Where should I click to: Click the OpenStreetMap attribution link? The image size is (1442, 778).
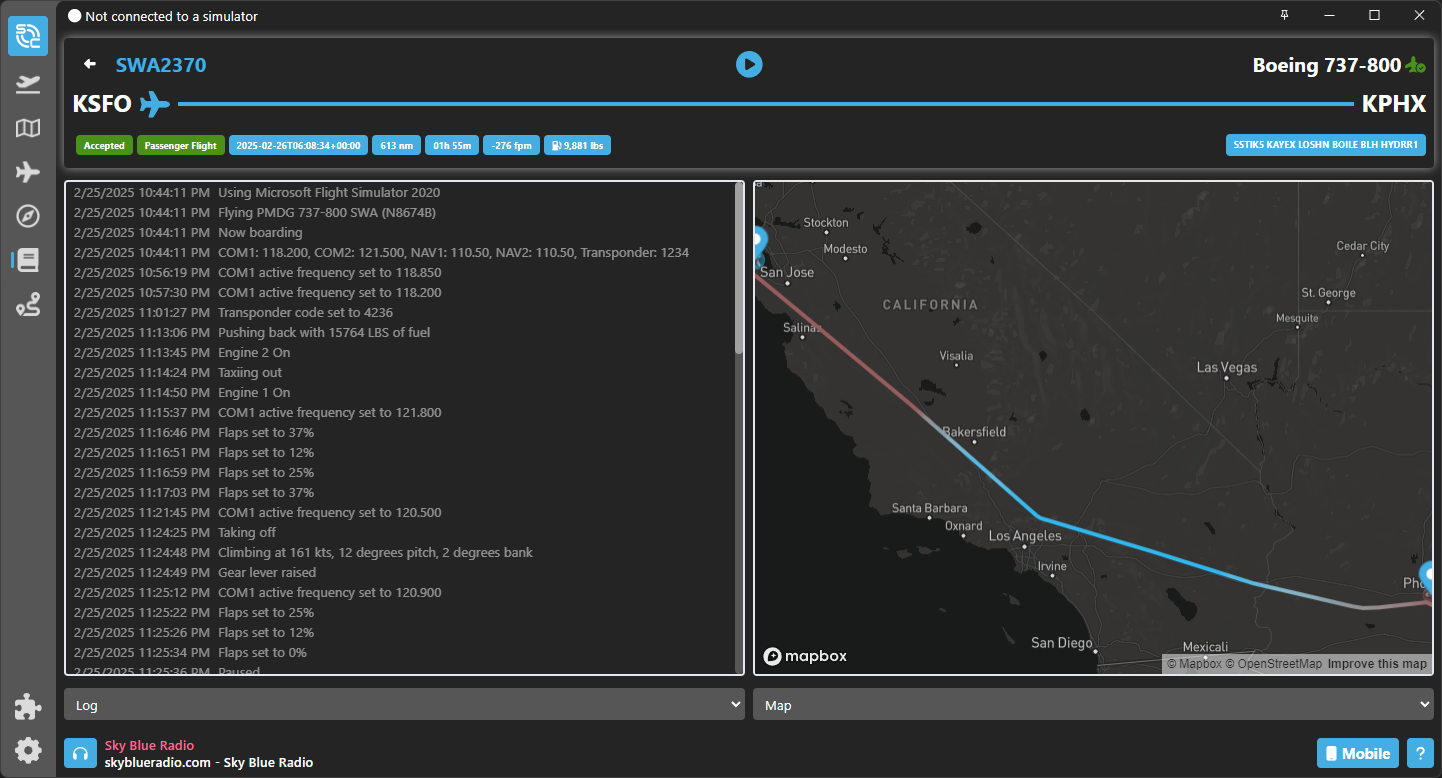1274,664
